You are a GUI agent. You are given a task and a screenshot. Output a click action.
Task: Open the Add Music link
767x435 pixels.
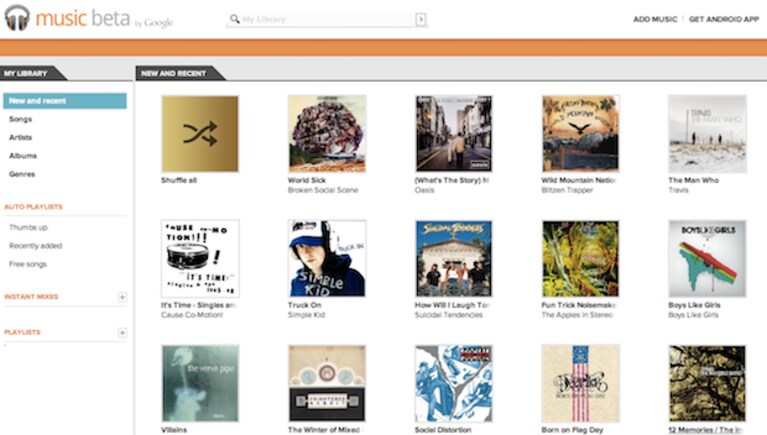655,19
